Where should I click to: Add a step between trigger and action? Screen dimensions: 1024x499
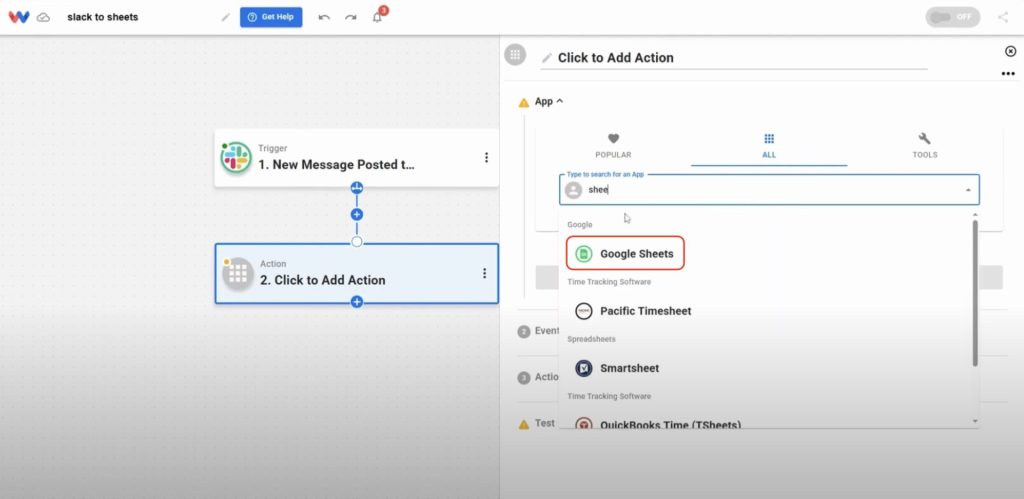pos(357,214)
